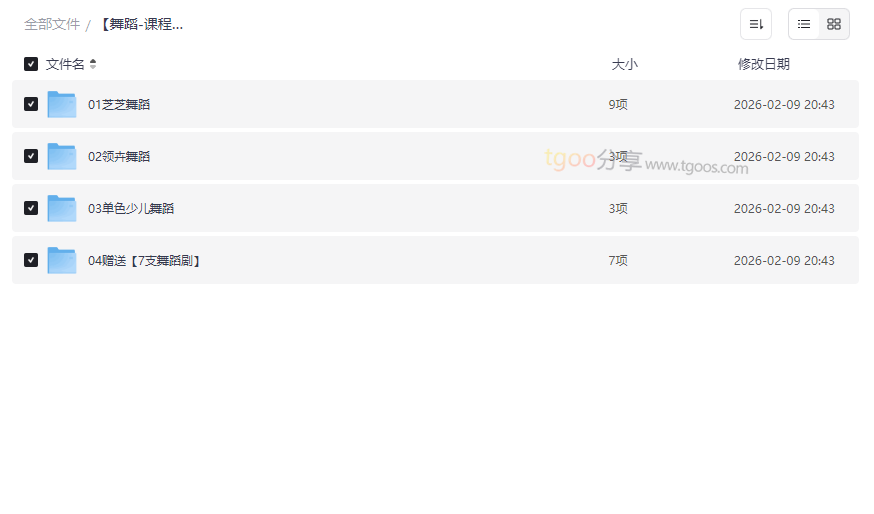Switch to grid view

pos(834,24)
